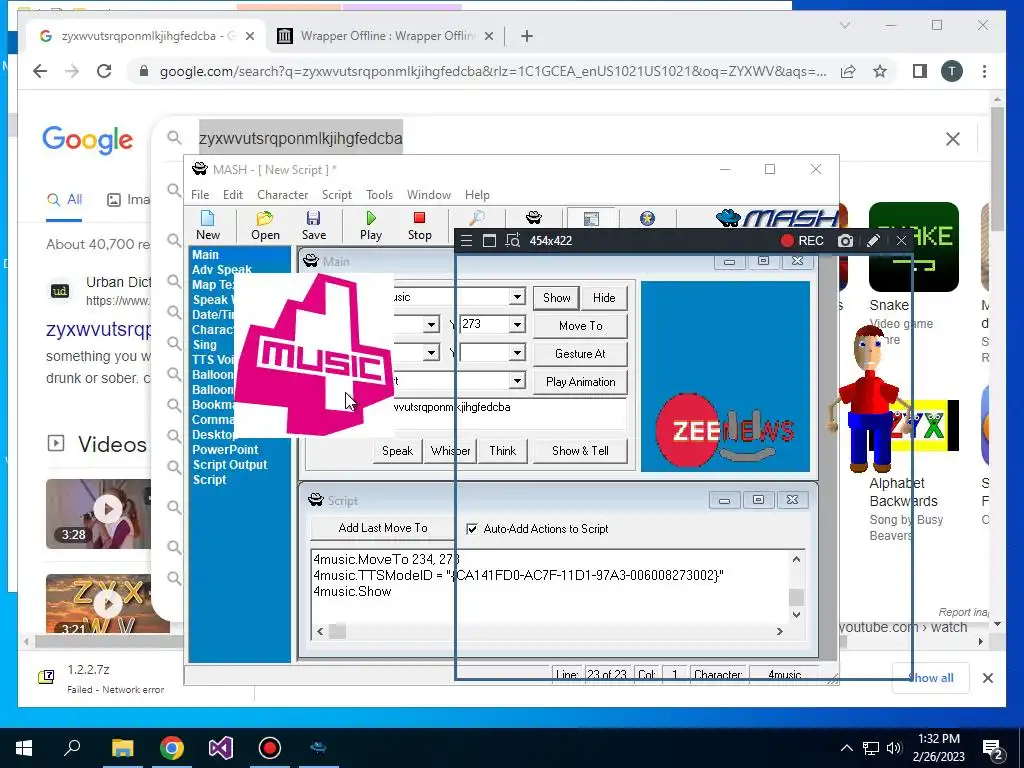Click the character hat icon in MASH toolbar
This screenshot has width=1024, height=768.
tap(534, 217)
